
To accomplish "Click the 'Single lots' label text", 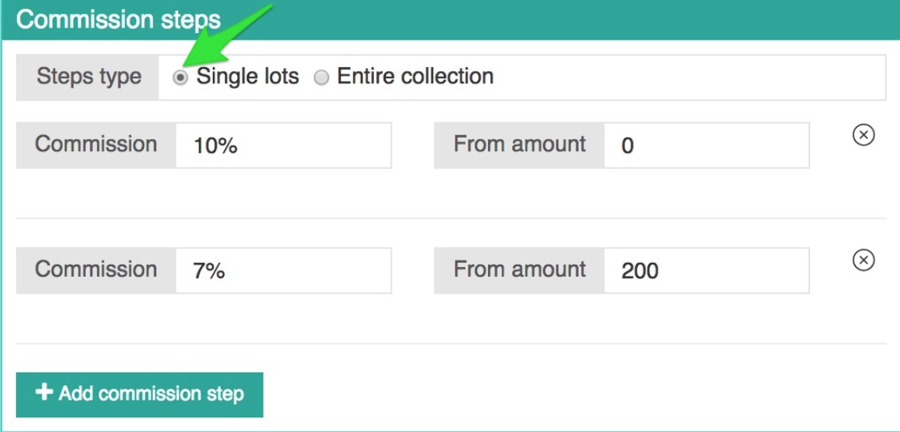I will coord(247,76).
